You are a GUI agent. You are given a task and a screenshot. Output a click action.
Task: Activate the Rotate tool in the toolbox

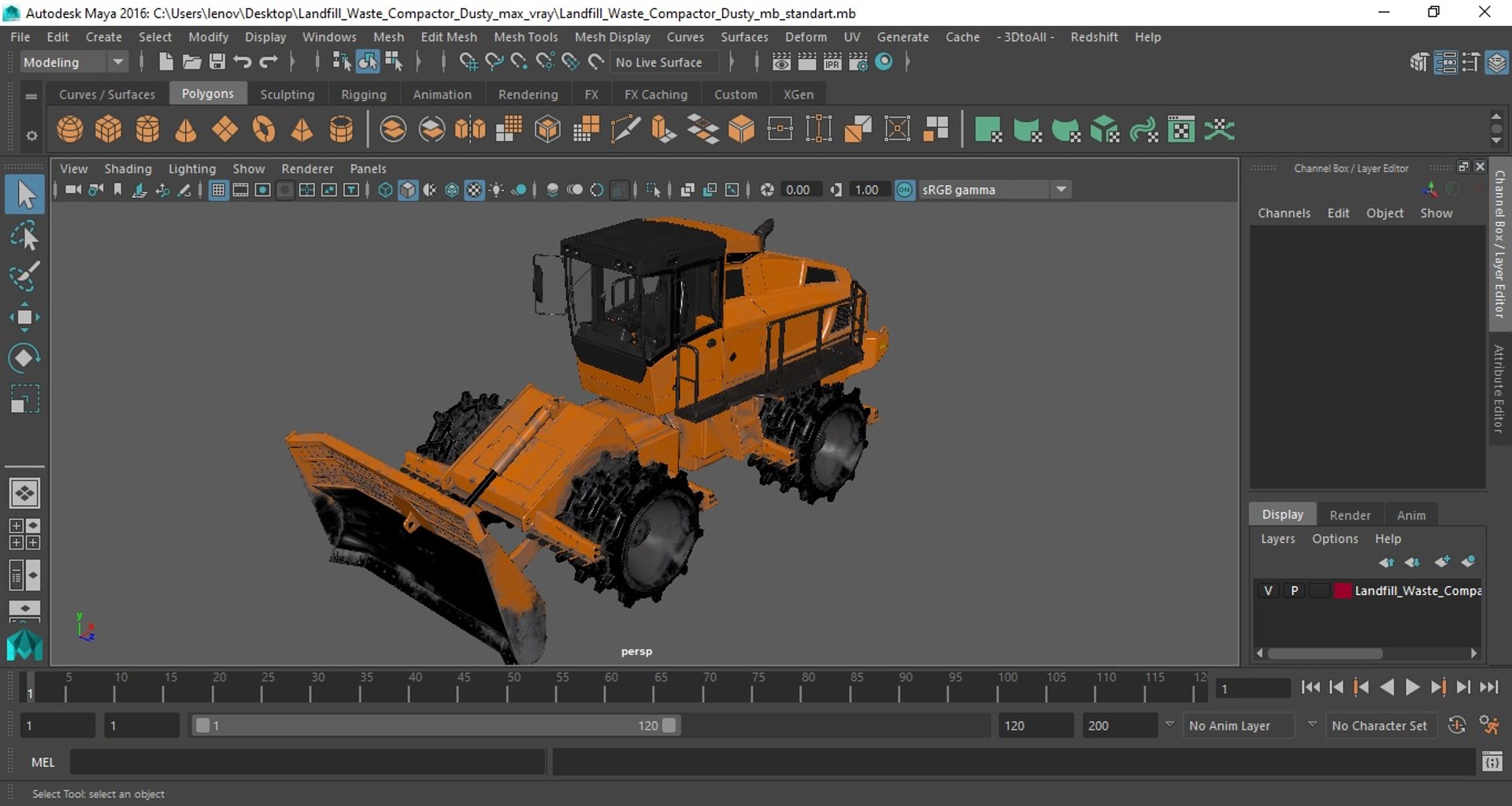24,358
